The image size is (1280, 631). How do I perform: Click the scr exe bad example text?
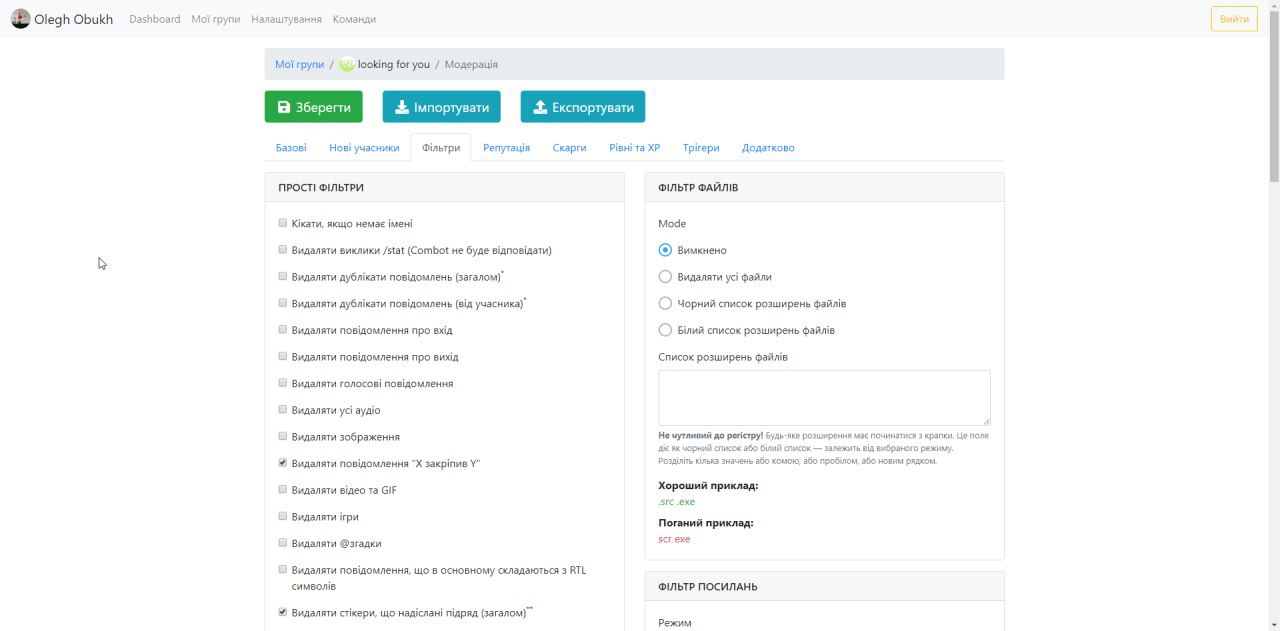coord(674,539)
